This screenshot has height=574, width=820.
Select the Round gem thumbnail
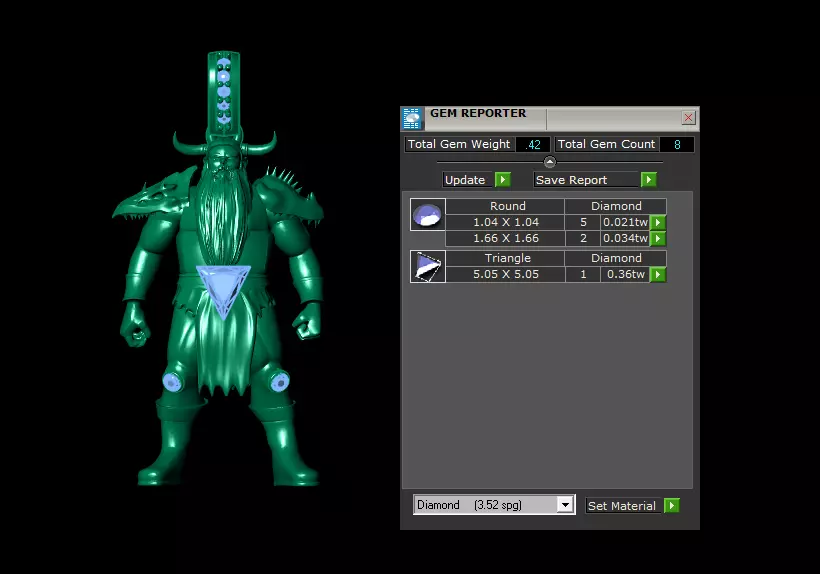tap(428, 214)
